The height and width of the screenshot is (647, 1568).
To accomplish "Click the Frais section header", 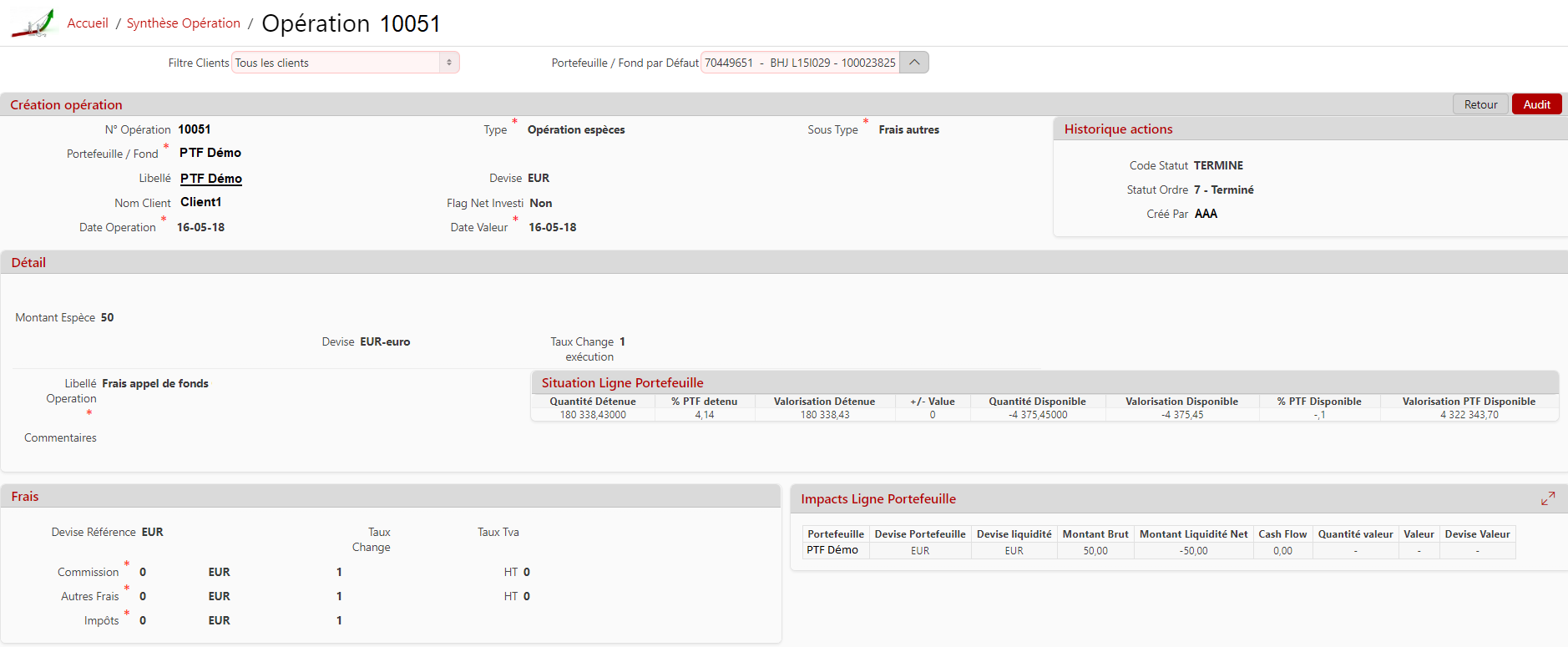I will (x=25, y=496).
